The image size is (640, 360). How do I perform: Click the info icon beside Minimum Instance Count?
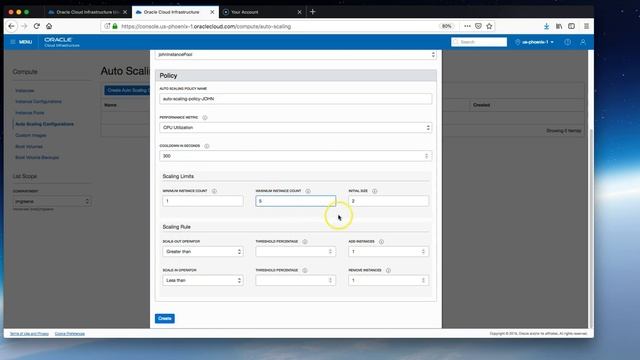pyautogui.click(x=214, y=191)
